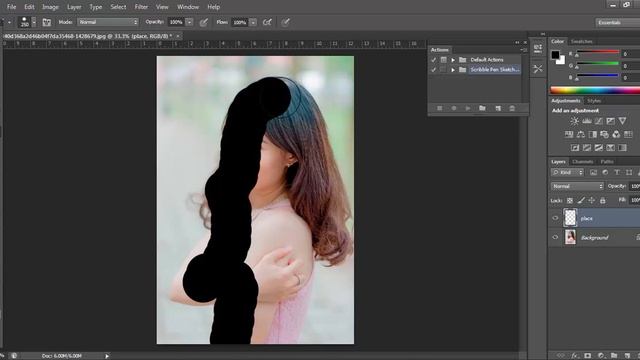The width and height of the screenshot is (640, 360).
Task: Add a Hue/Saturation adjustment
Action: pos(569,134)
